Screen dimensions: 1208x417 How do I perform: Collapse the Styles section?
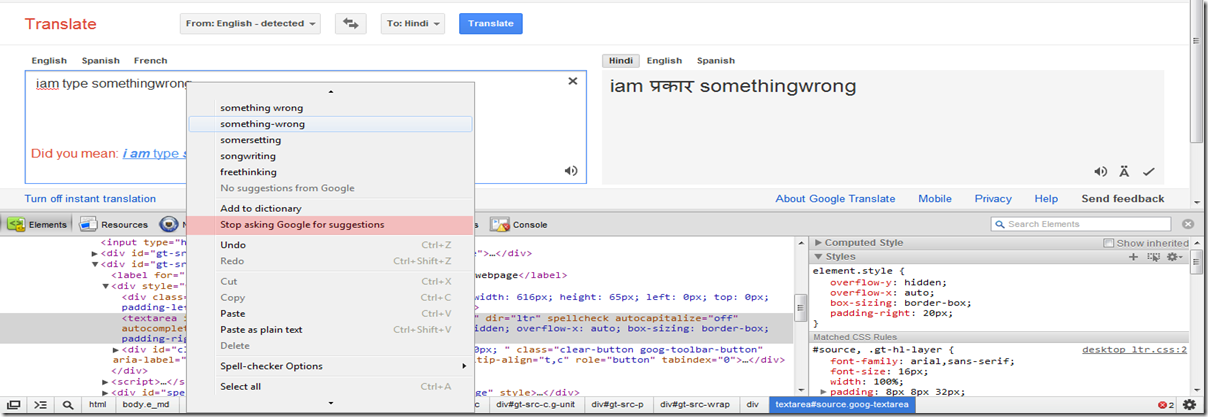tap(820, 257)
